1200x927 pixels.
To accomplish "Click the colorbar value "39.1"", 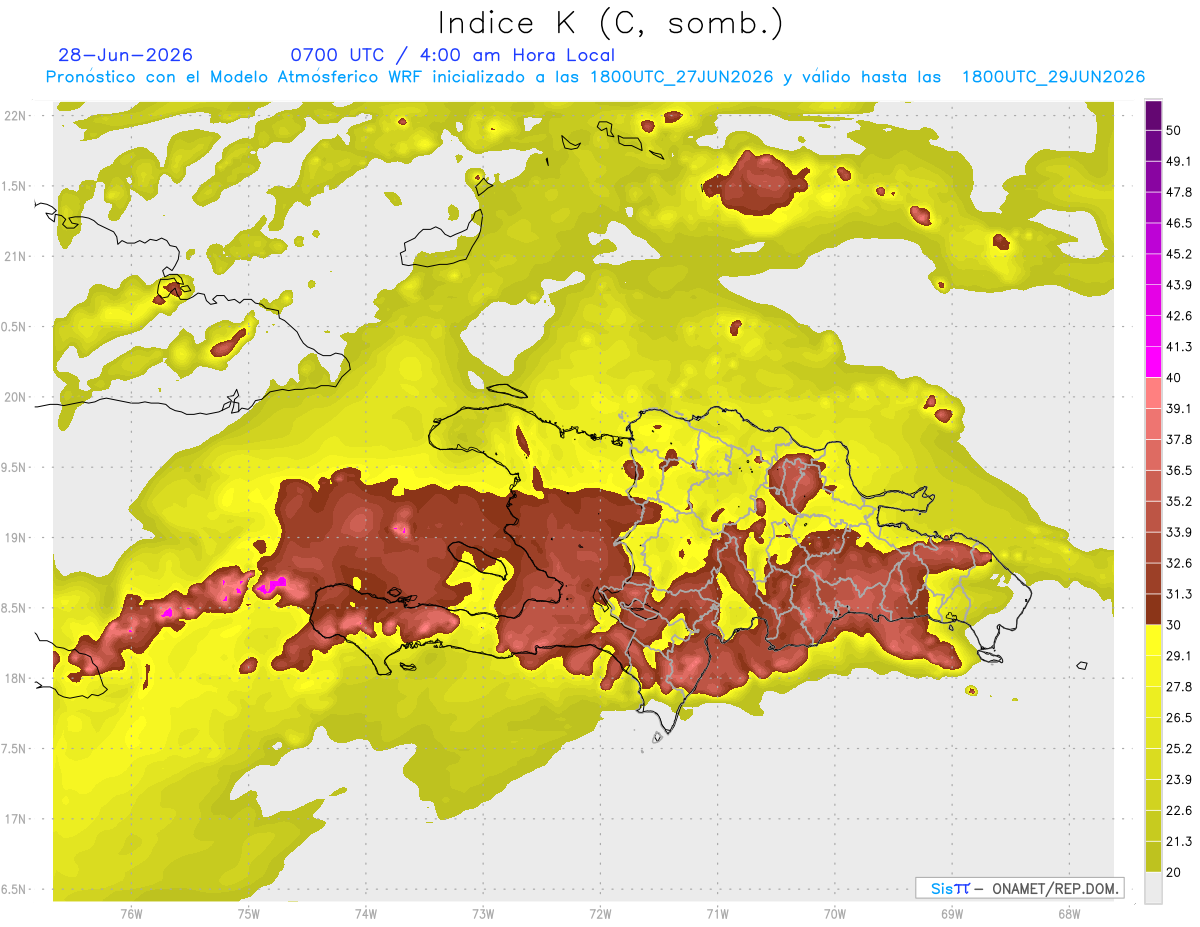I will [1180, 409].
